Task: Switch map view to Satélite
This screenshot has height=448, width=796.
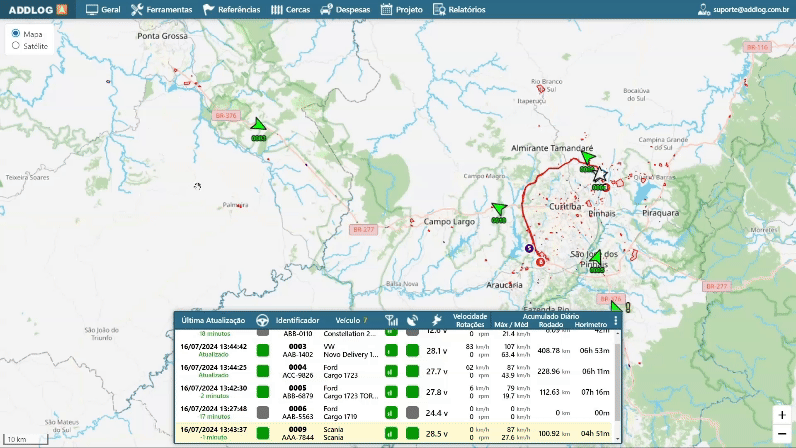Action: (16, 45)
